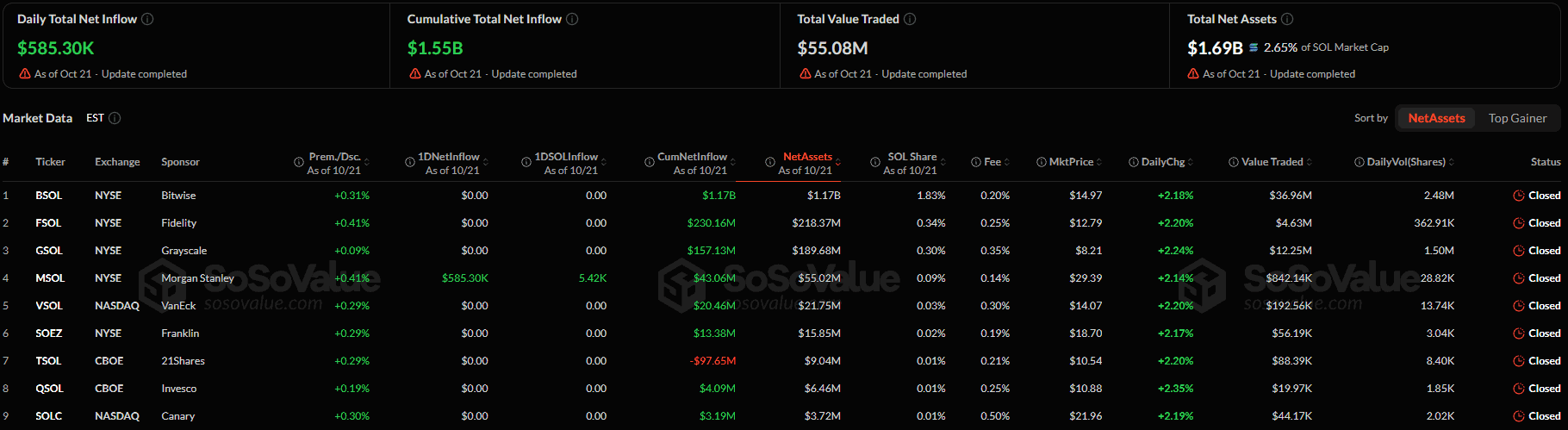Click the $55.08M total value traded figure
1568x430 pixels.
coord(832,48)
